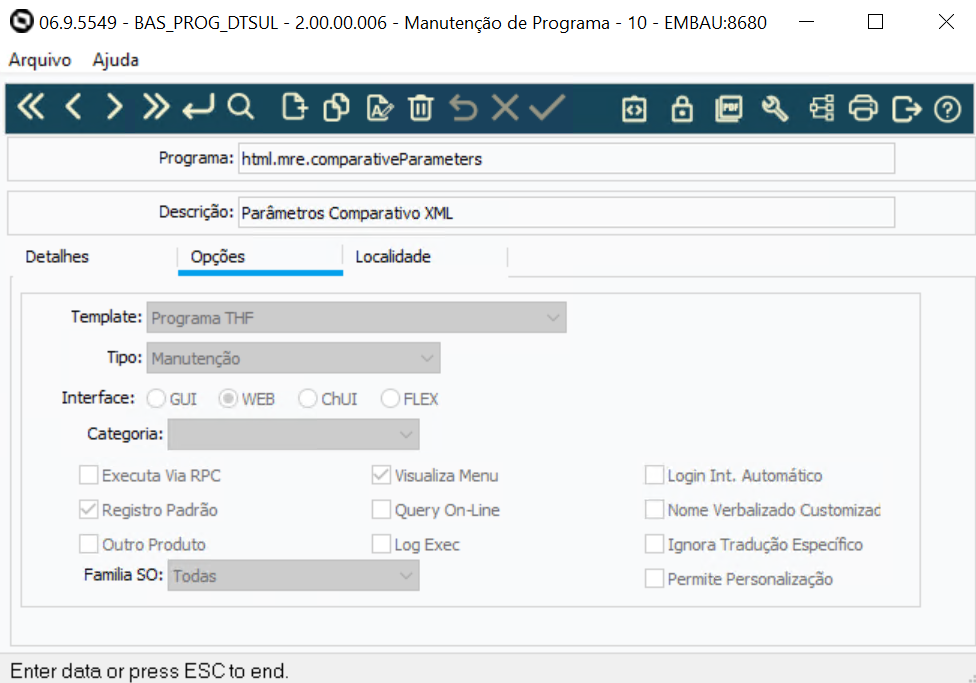Screen dimensions: 976x683
Task: Select the ChUI interface radio button
Action: (x=307, y=398)
